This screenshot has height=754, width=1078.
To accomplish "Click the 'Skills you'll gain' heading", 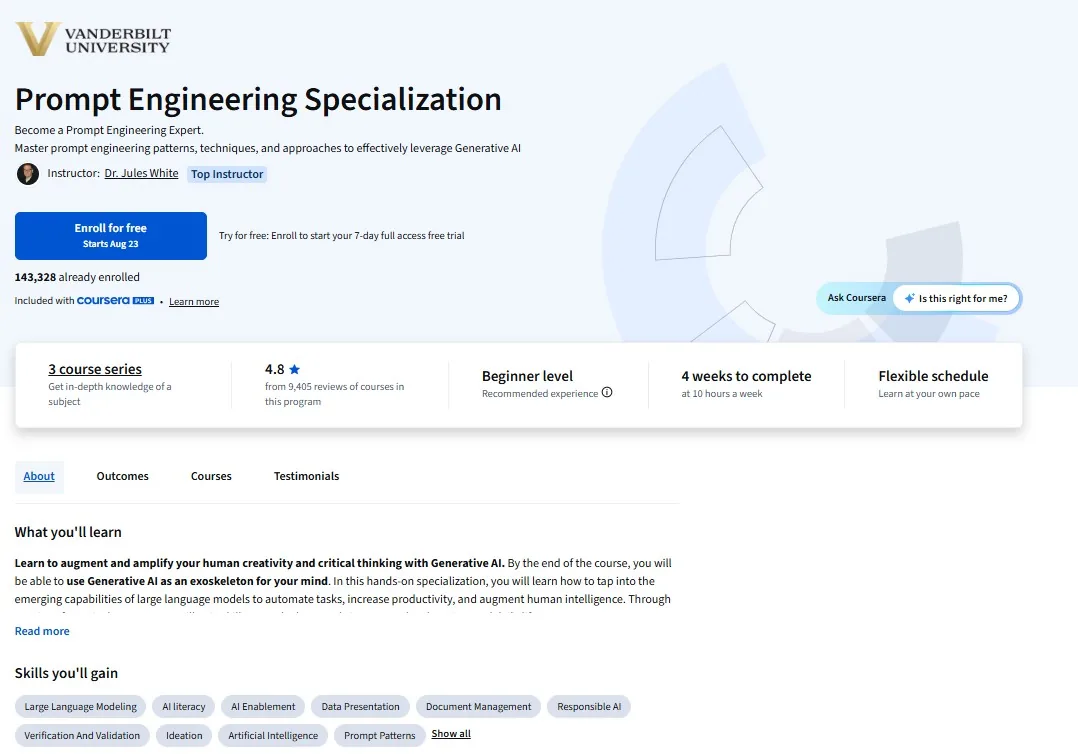I will click(x=66, y=673).
